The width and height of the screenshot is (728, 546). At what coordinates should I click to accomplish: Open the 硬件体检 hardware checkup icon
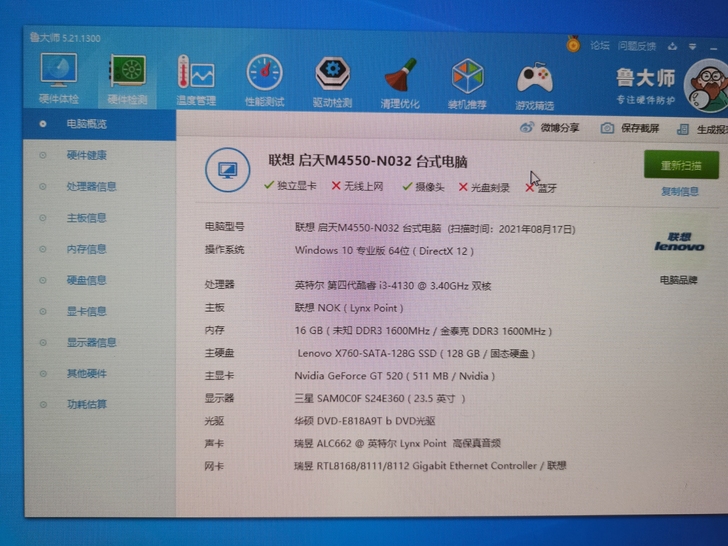(58, 78)
